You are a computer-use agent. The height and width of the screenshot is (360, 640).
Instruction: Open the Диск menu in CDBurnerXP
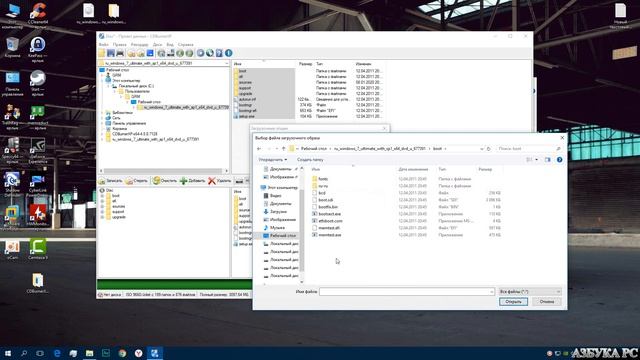(157, 44)
